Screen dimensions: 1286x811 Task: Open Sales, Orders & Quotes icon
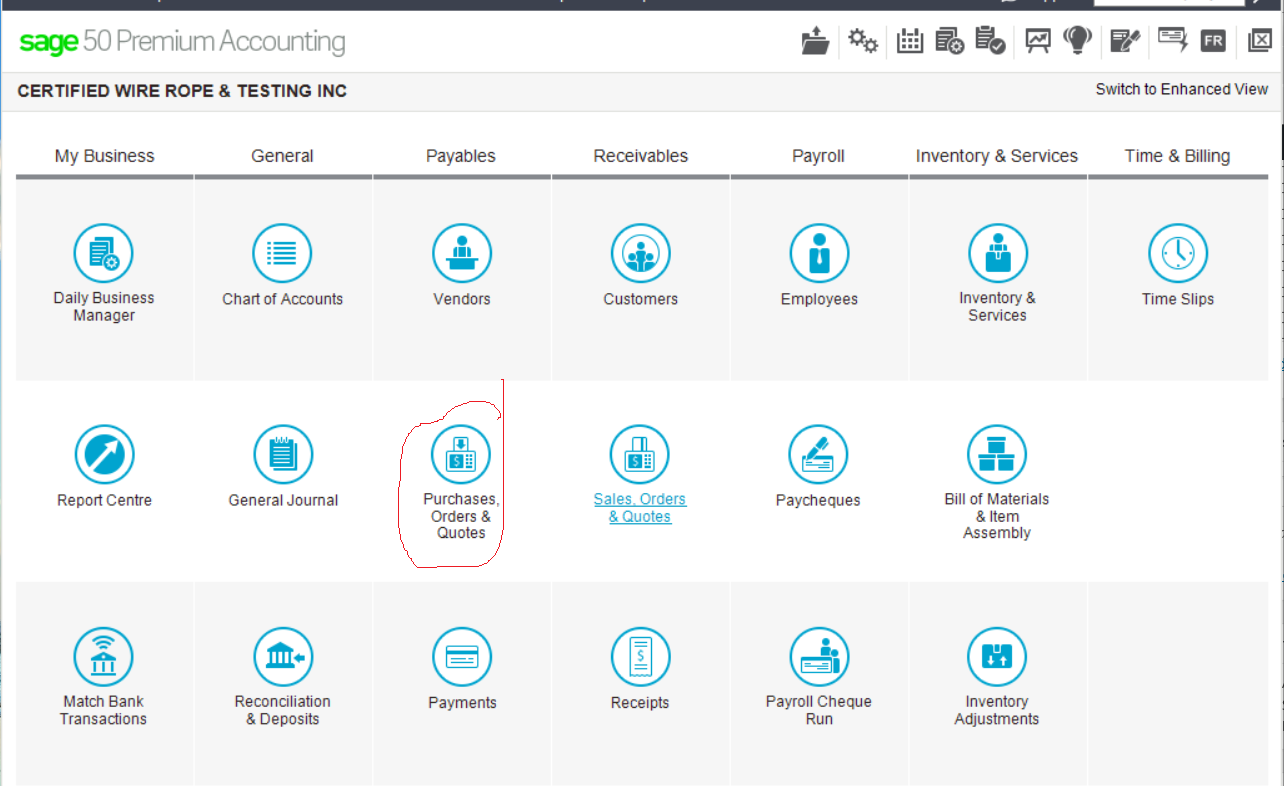click(x=640, y=455)
